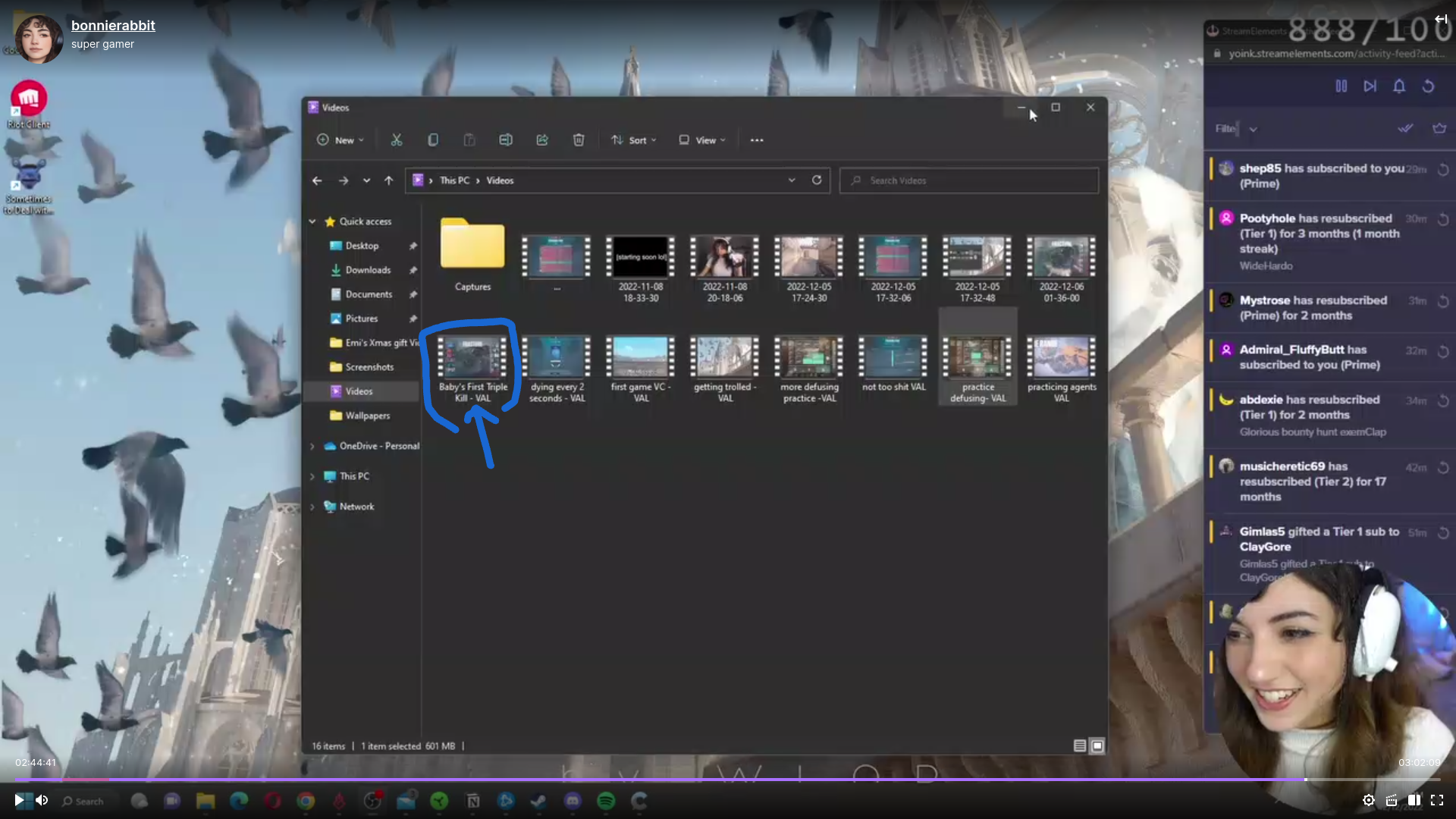Image resolution: width=1456 pixels, height=819 pixels.
Task: Open the bonnierabbit channel link
Action: pos(113,25)
